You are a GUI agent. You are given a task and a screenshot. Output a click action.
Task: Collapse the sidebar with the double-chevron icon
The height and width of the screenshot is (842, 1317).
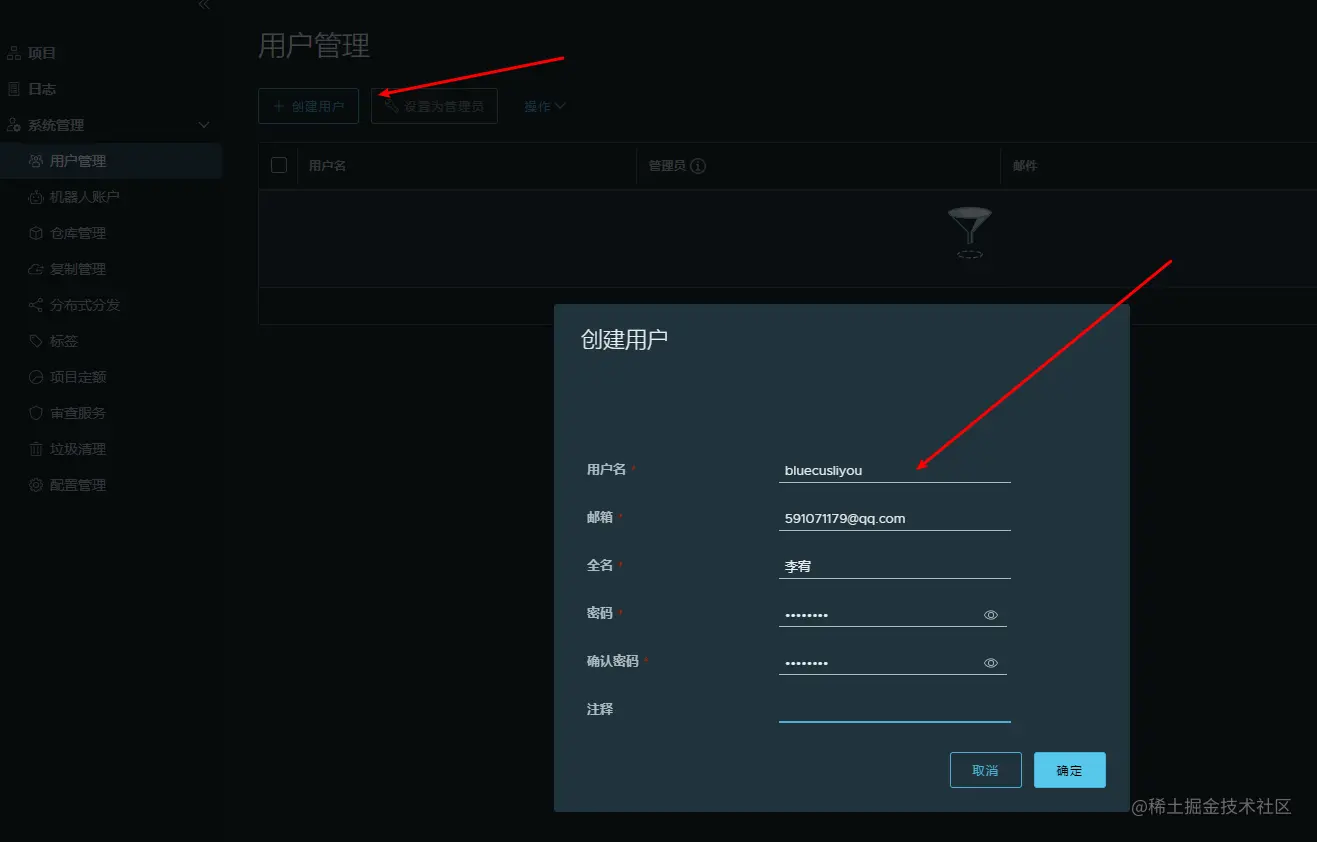coord(204,5)
